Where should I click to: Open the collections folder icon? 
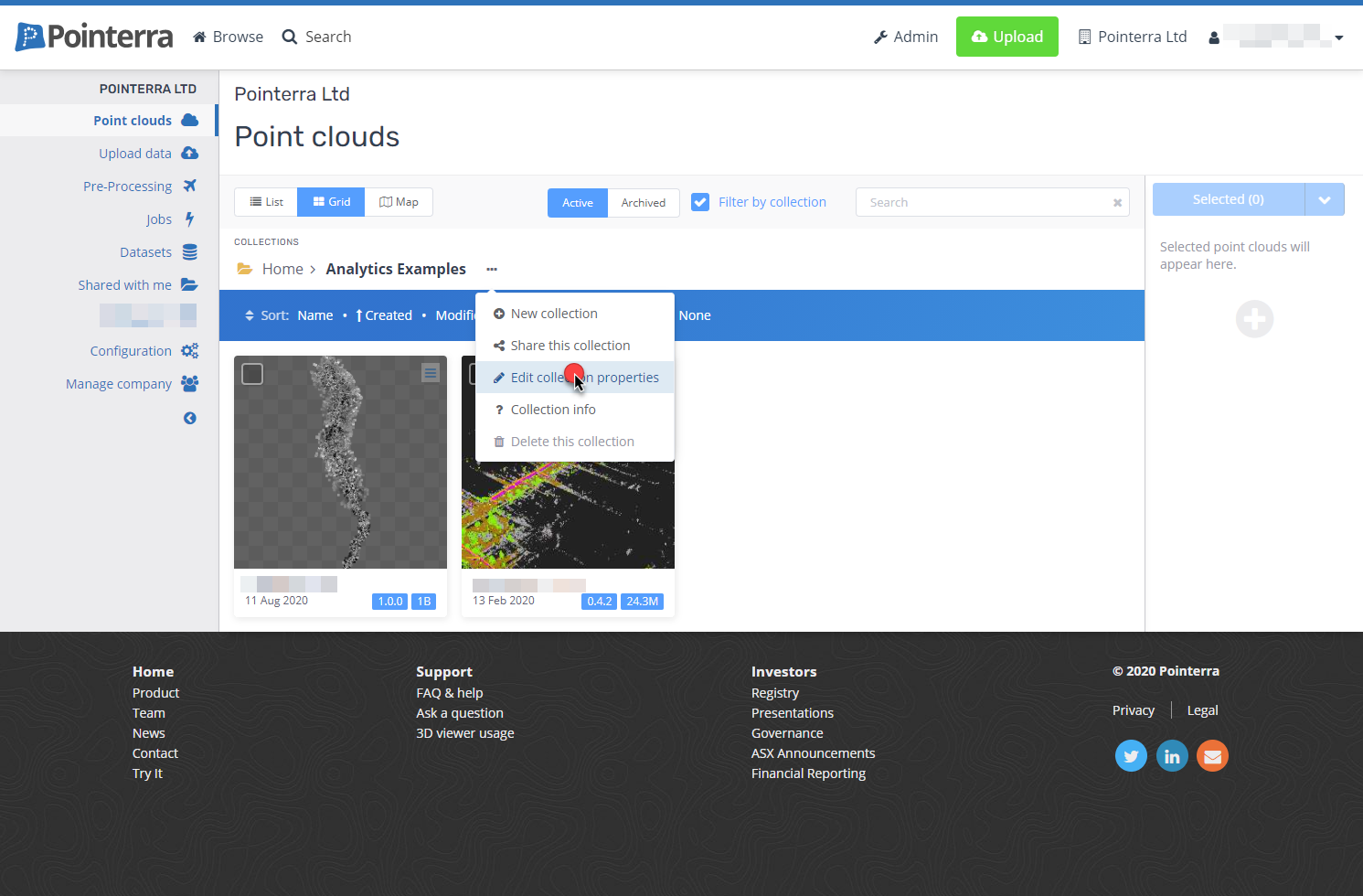point(245,269)
